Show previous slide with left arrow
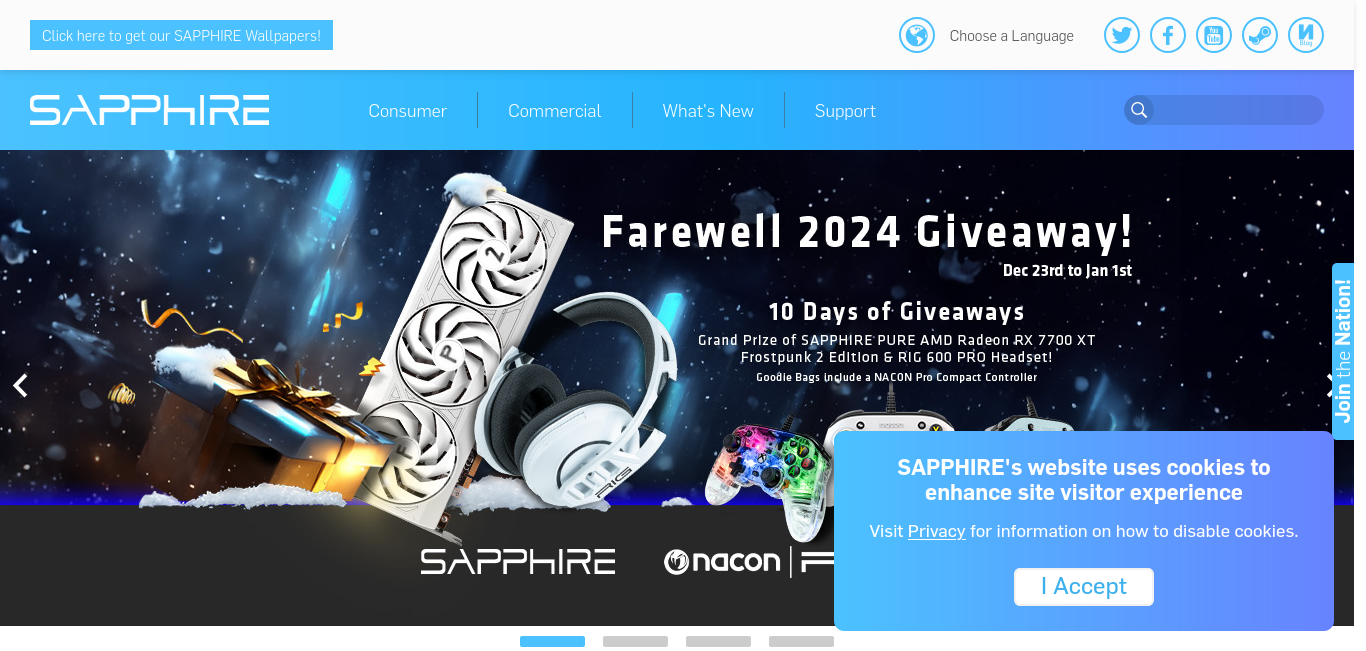The width and height of the screenshot is (1366, 651). tap(20, 385)
